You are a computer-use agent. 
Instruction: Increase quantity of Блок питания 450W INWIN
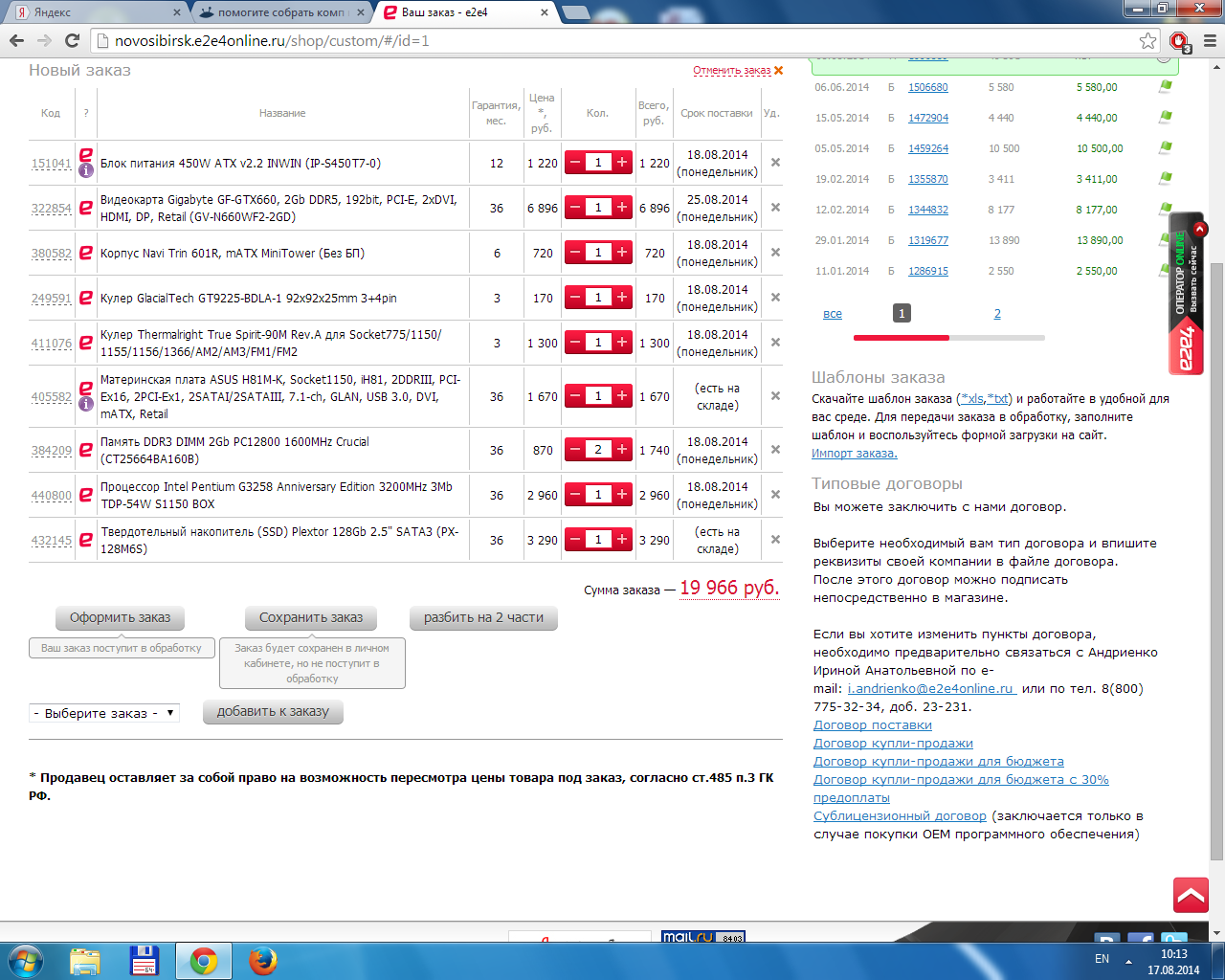[622, 163]
